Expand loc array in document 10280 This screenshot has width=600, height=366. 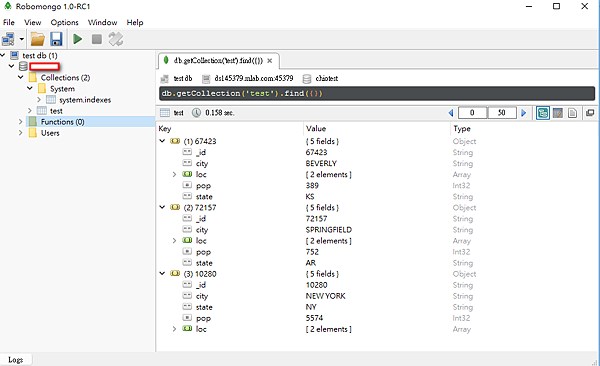tap(174, 328)
